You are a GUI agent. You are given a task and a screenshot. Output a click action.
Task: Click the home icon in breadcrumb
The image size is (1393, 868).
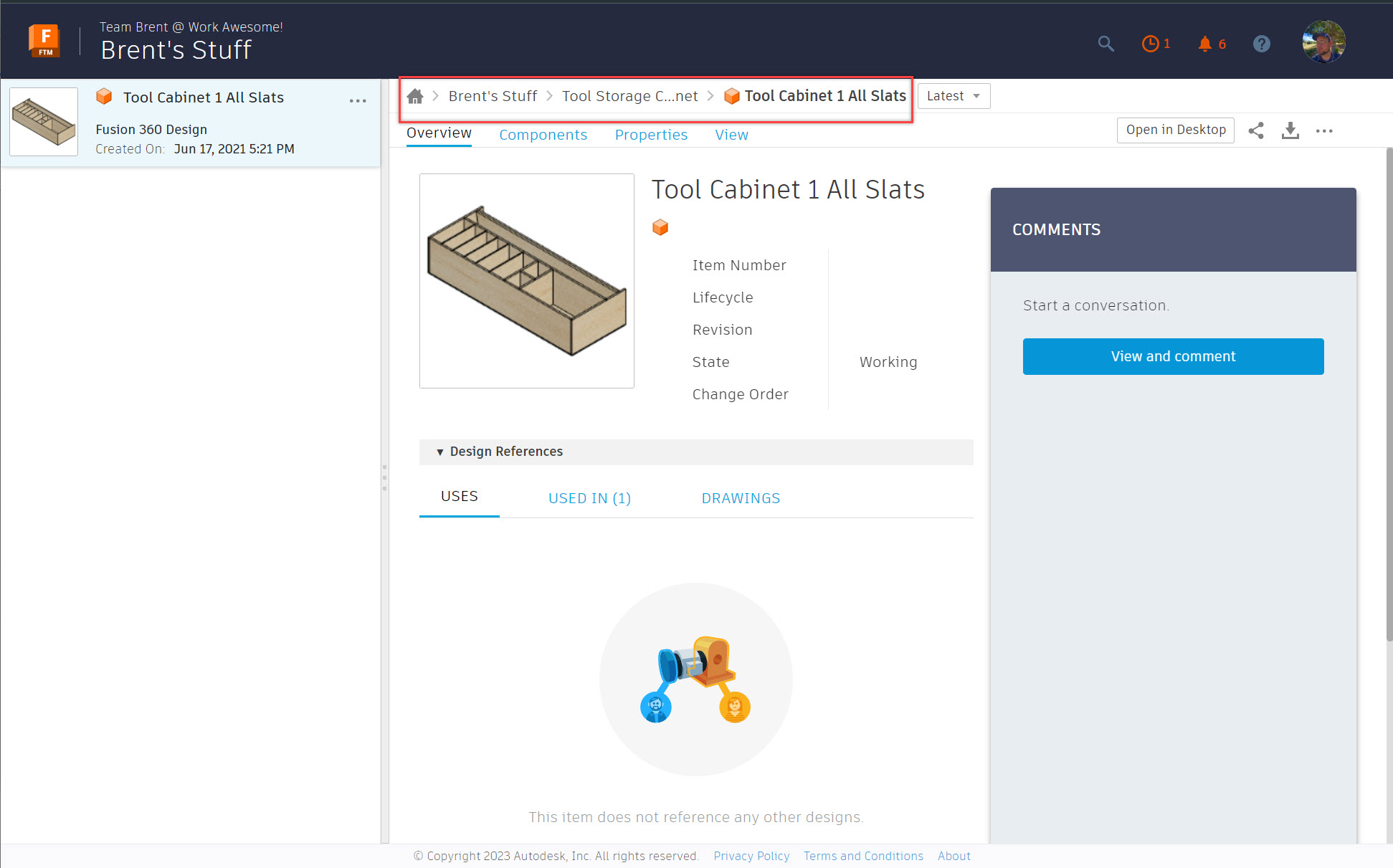click(x=415, y=95)
